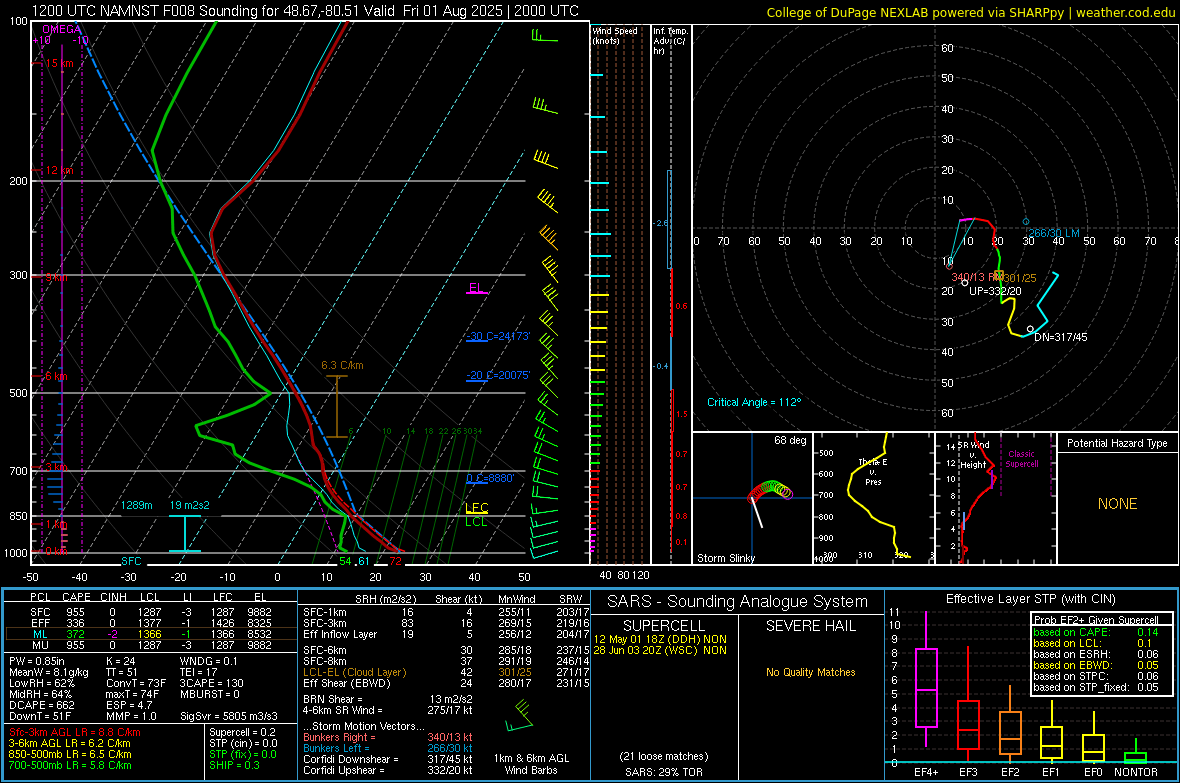Click the 1km & 6km AGL wind barb glyph
This screenshot has height=783, width=1180.
pyautogui.click(x=519, y=716)
